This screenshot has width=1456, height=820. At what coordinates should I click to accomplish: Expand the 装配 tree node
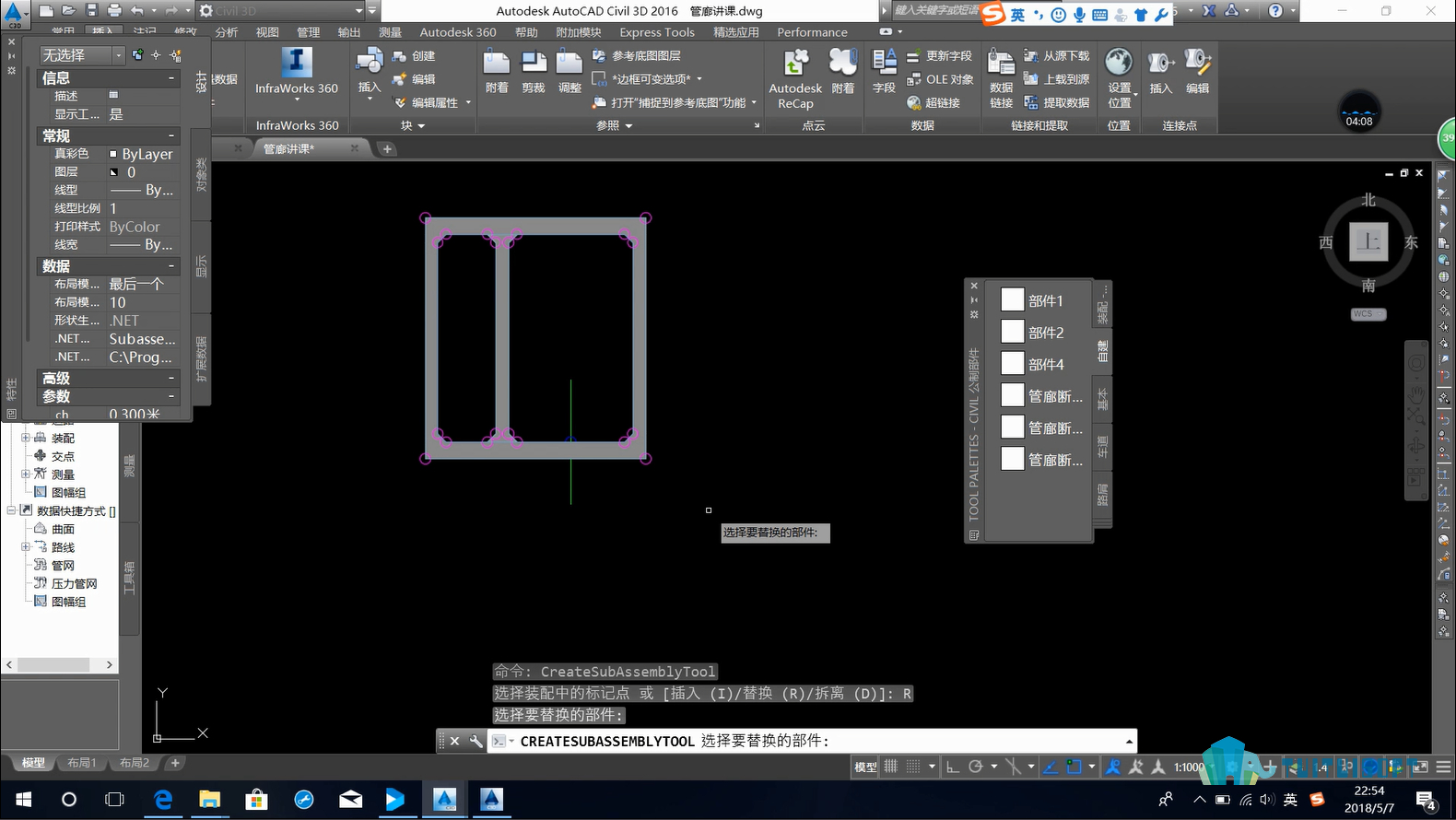pos(26,438)
